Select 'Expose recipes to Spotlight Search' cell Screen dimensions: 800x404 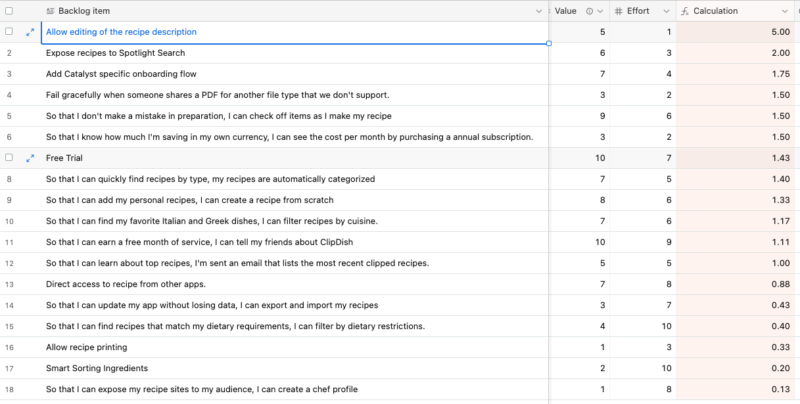294,53
